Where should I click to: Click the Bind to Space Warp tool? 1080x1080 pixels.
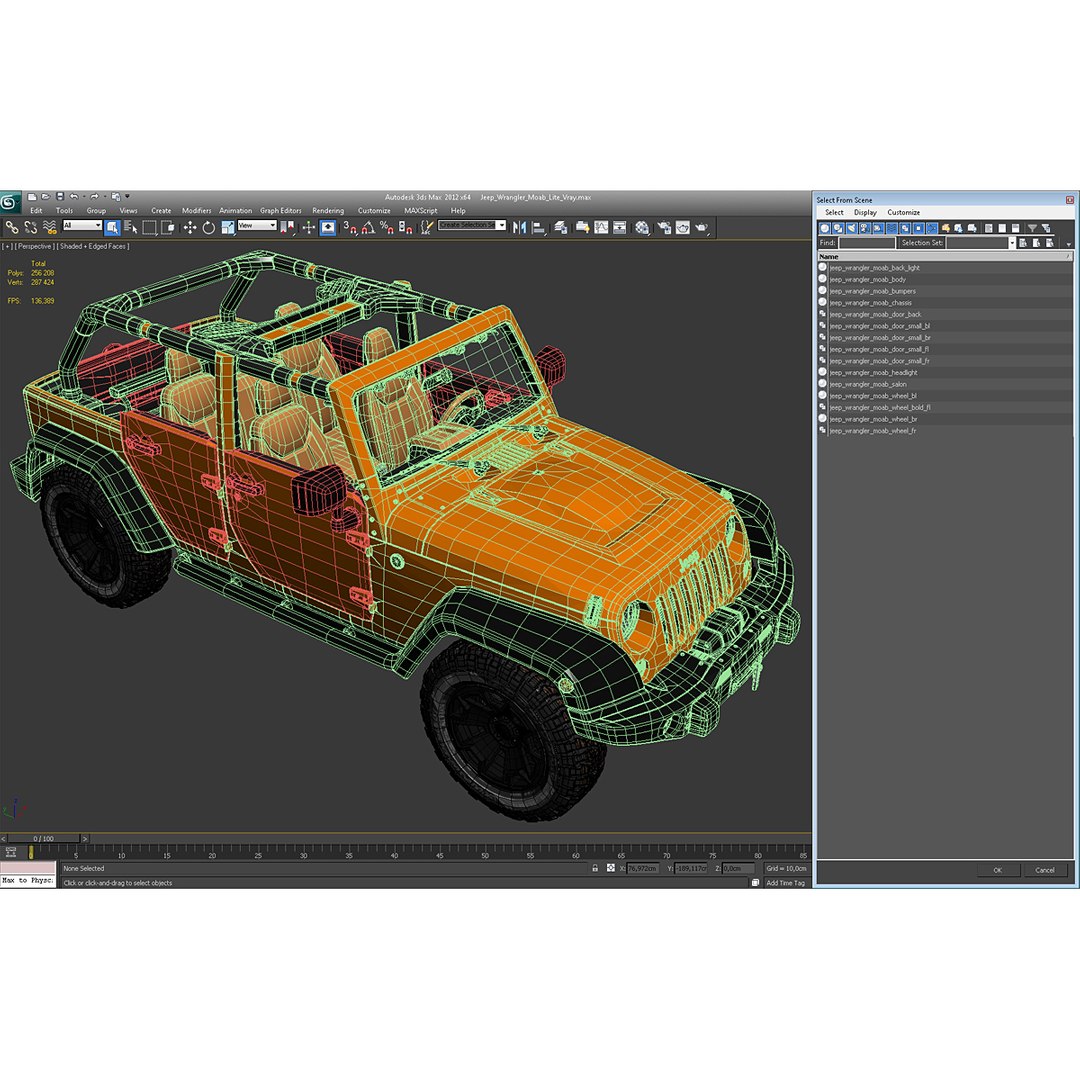(x=50, y=227)
